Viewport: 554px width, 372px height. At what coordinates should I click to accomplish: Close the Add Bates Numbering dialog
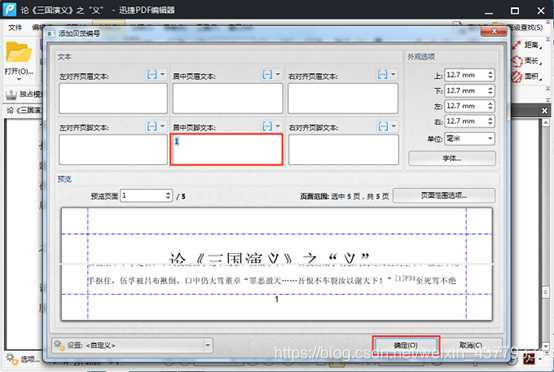[x=494, y=31]
